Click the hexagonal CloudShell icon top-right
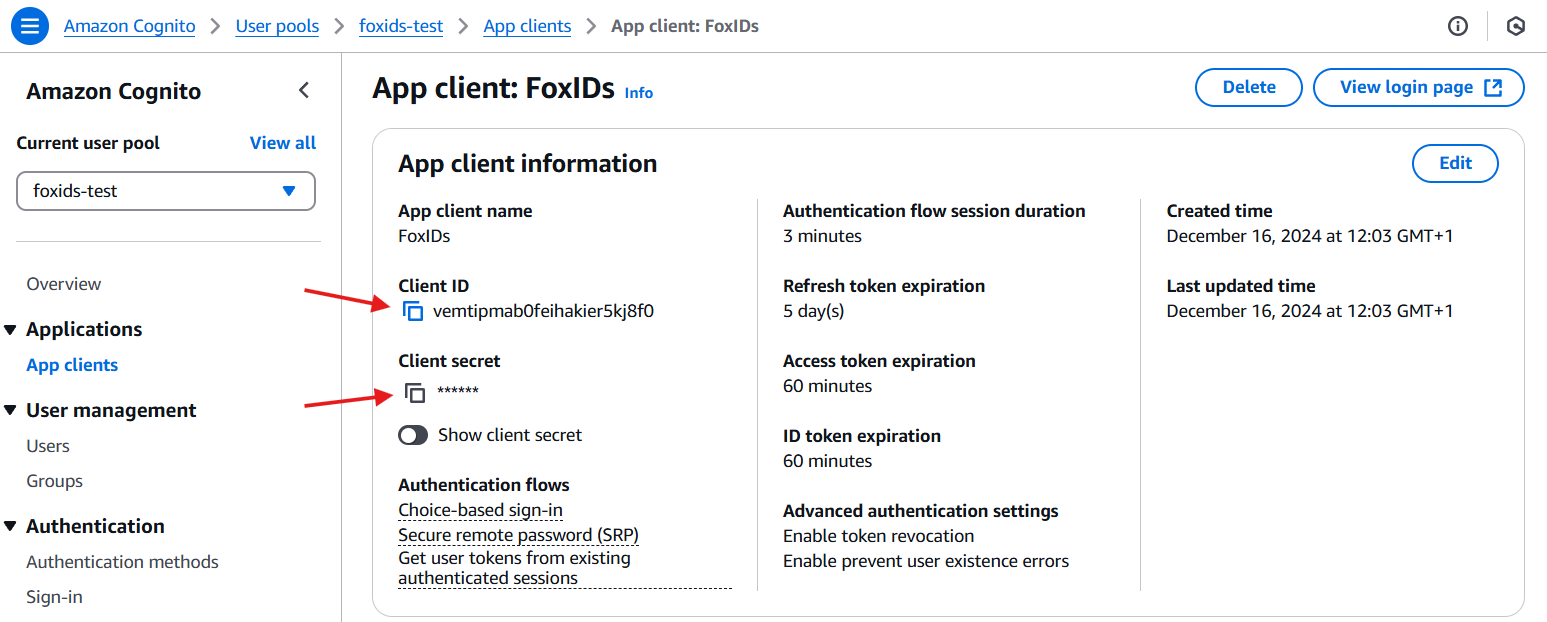 pos(1516,26)
